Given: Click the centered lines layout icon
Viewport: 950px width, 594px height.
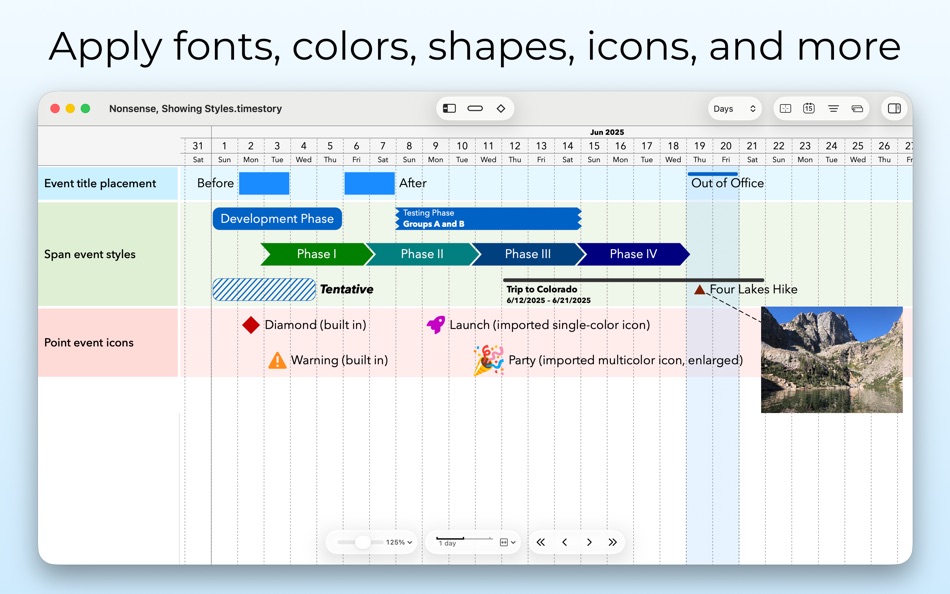Looking at the screenshot, I should 834,108.
